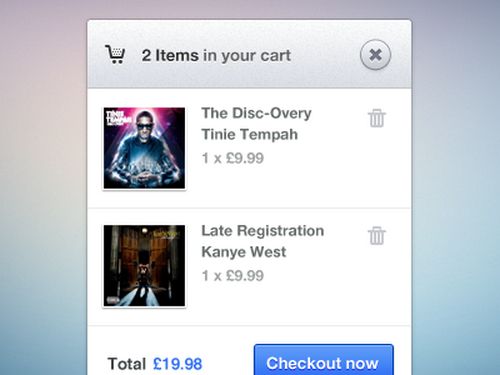500x375 pixels.
Task: Remove Late Registration using trash icon
Action: pyautogui.click(x=377, y=236)
